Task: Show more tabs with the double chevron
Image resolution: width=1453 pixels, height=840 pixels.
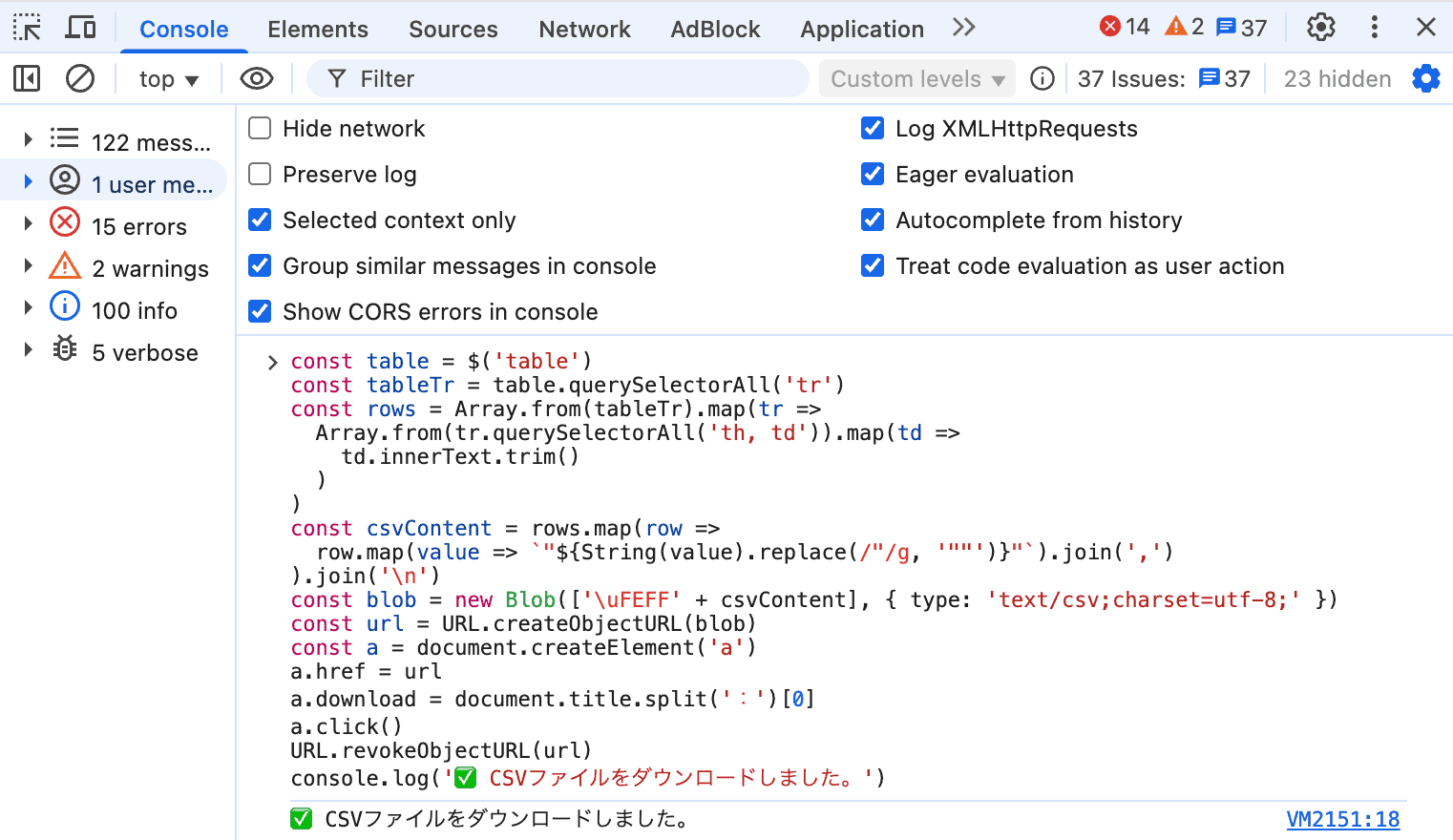Action: pyautogui.click(x=964, y=28)
